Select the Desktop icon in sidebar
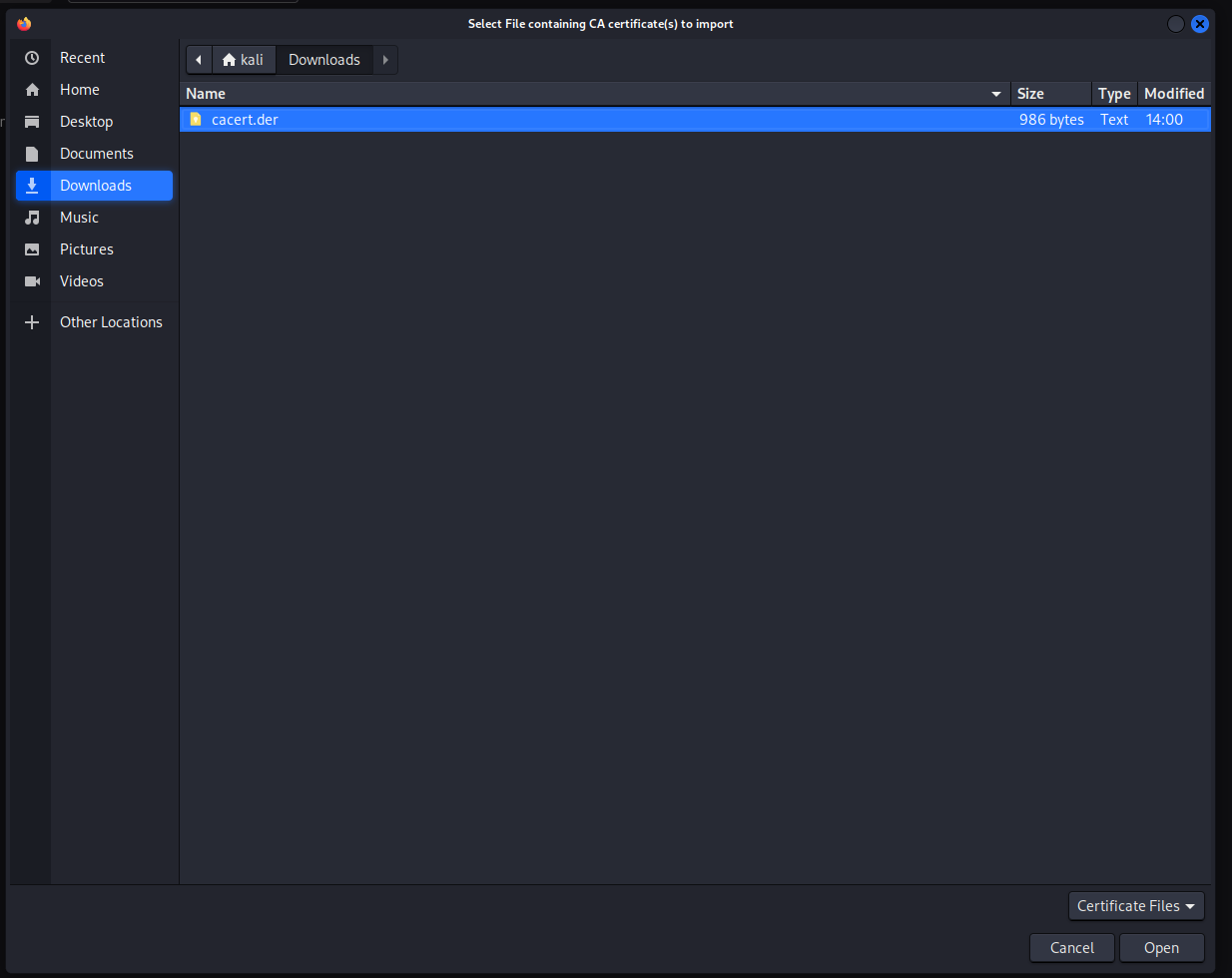The width and height of the screenshot is (1232, 978). 32,122
